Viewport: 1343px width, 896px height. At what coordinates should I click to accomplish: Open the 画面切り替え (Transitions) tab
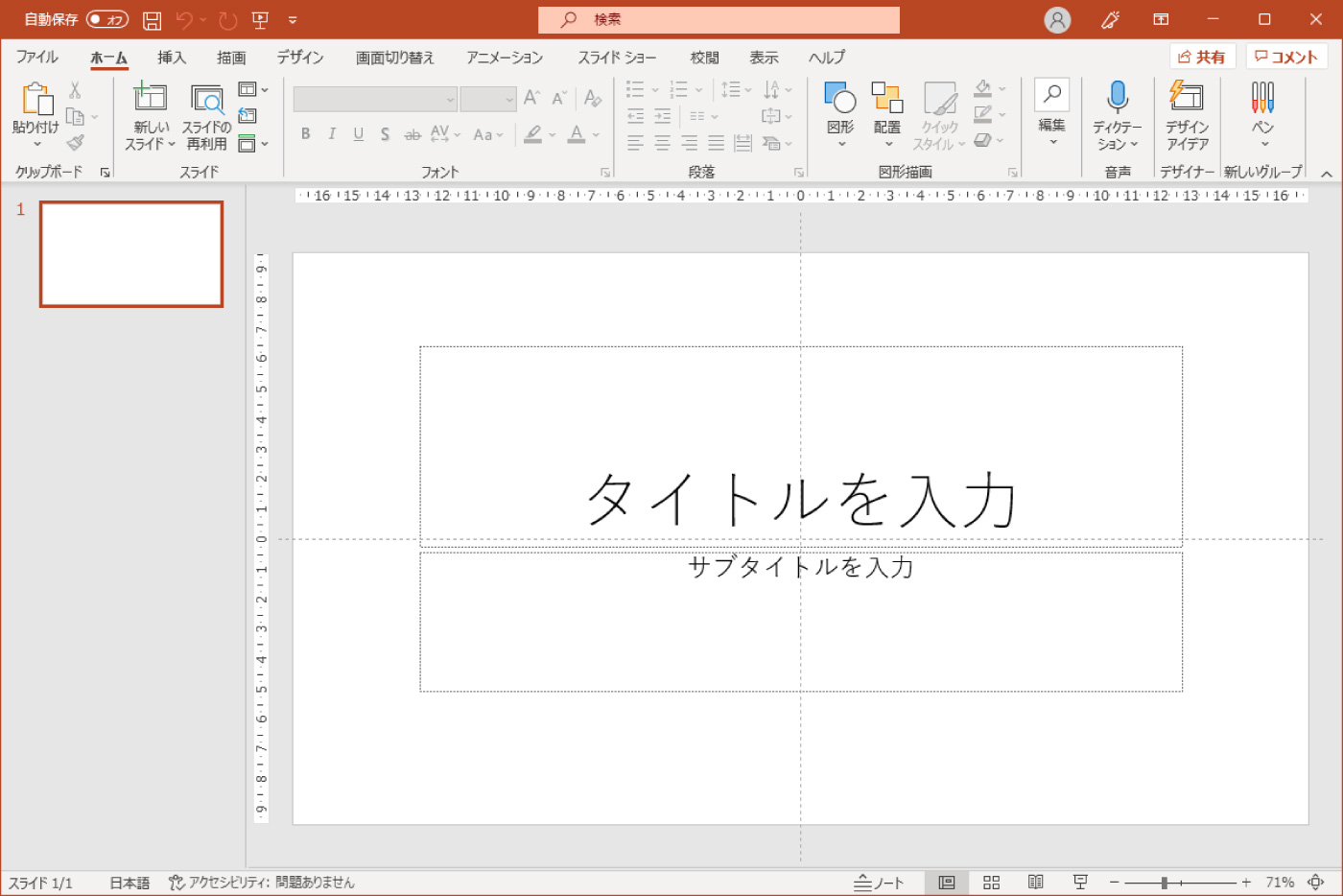tap(395, 58)
